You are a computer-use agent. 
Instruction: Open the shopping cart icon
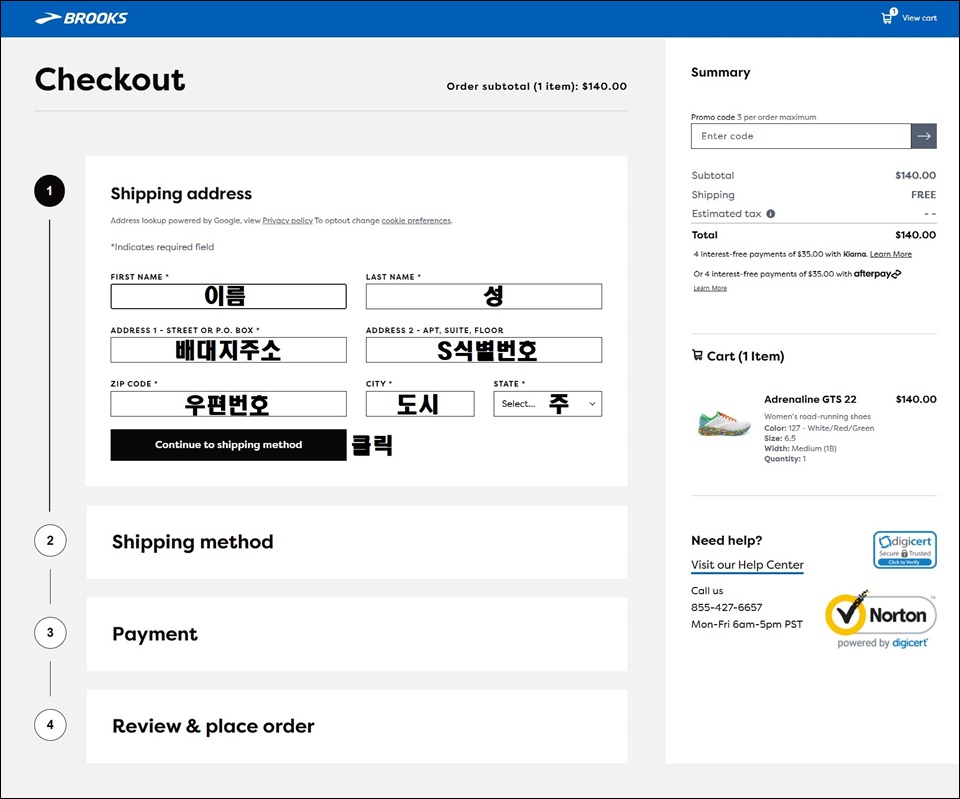tap(888, 17)
